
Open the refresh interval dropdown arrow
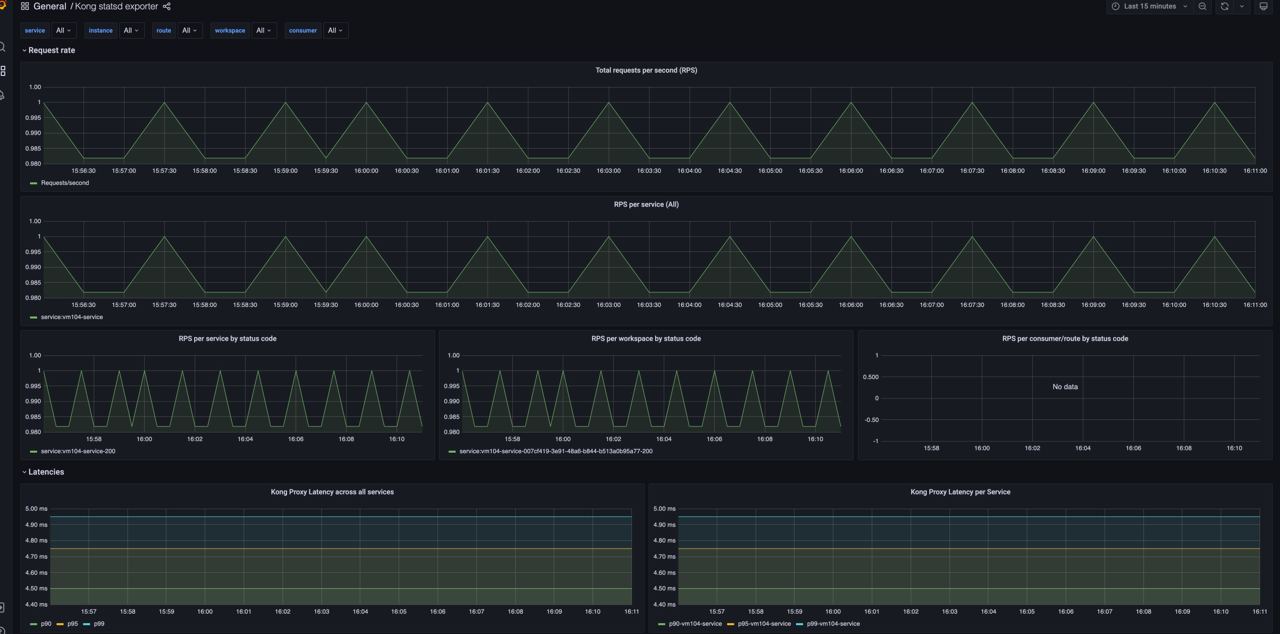coord(1242,7)
